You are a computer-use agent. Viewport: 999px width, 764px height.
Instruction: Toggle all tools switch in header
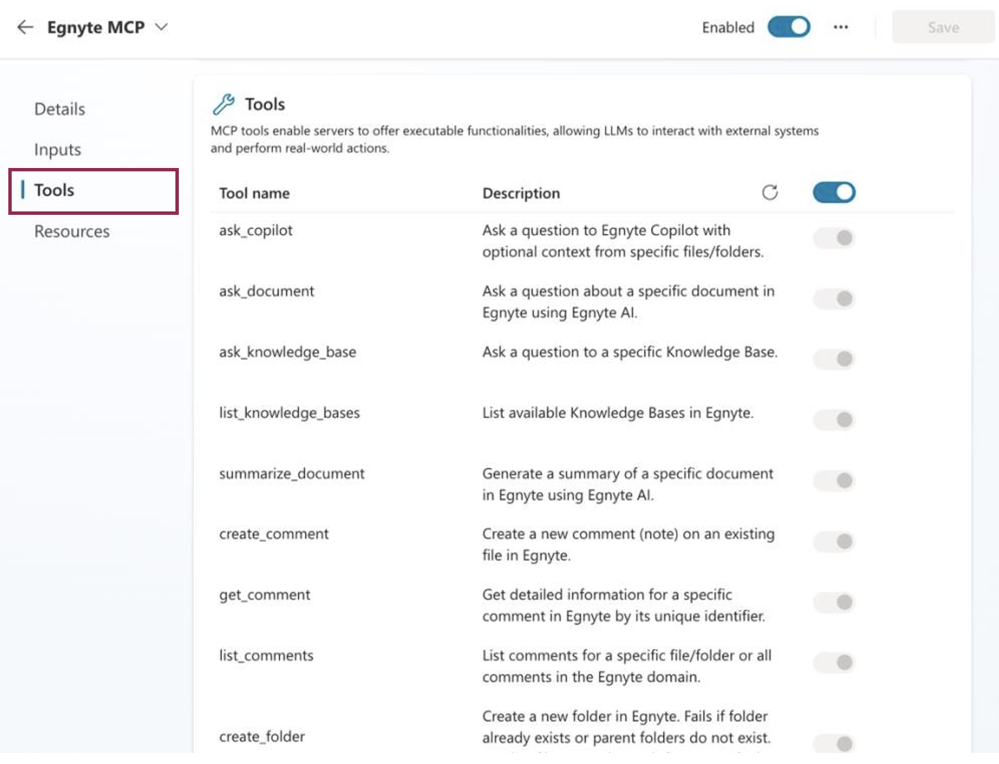tap(834, 192)
